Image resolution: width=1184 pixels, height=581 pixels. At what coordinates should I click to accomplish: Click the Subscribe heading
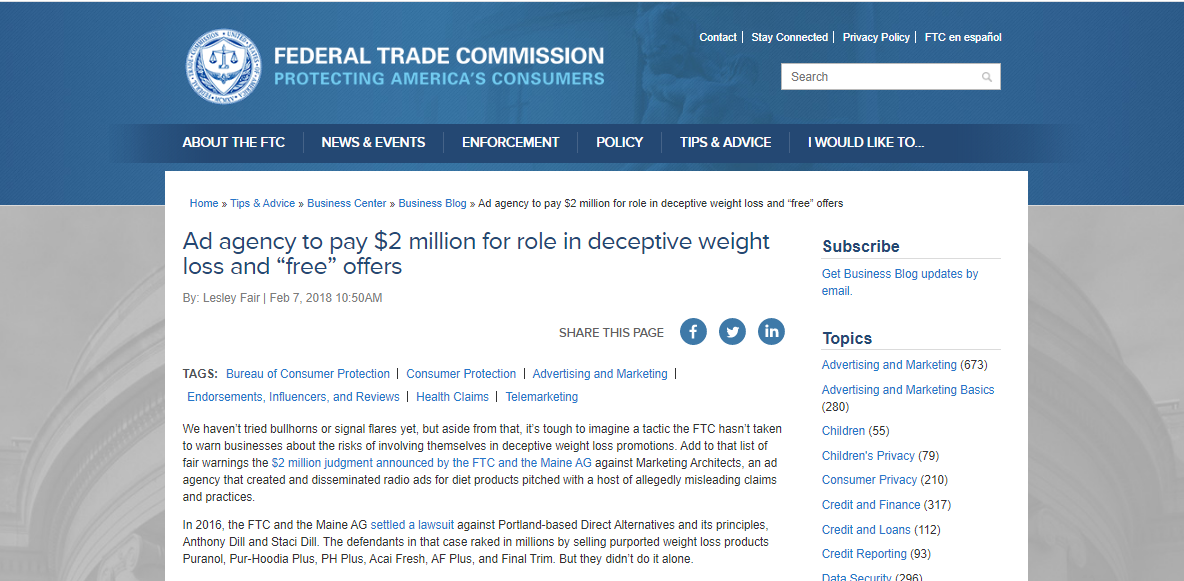[x=861, y=246]
